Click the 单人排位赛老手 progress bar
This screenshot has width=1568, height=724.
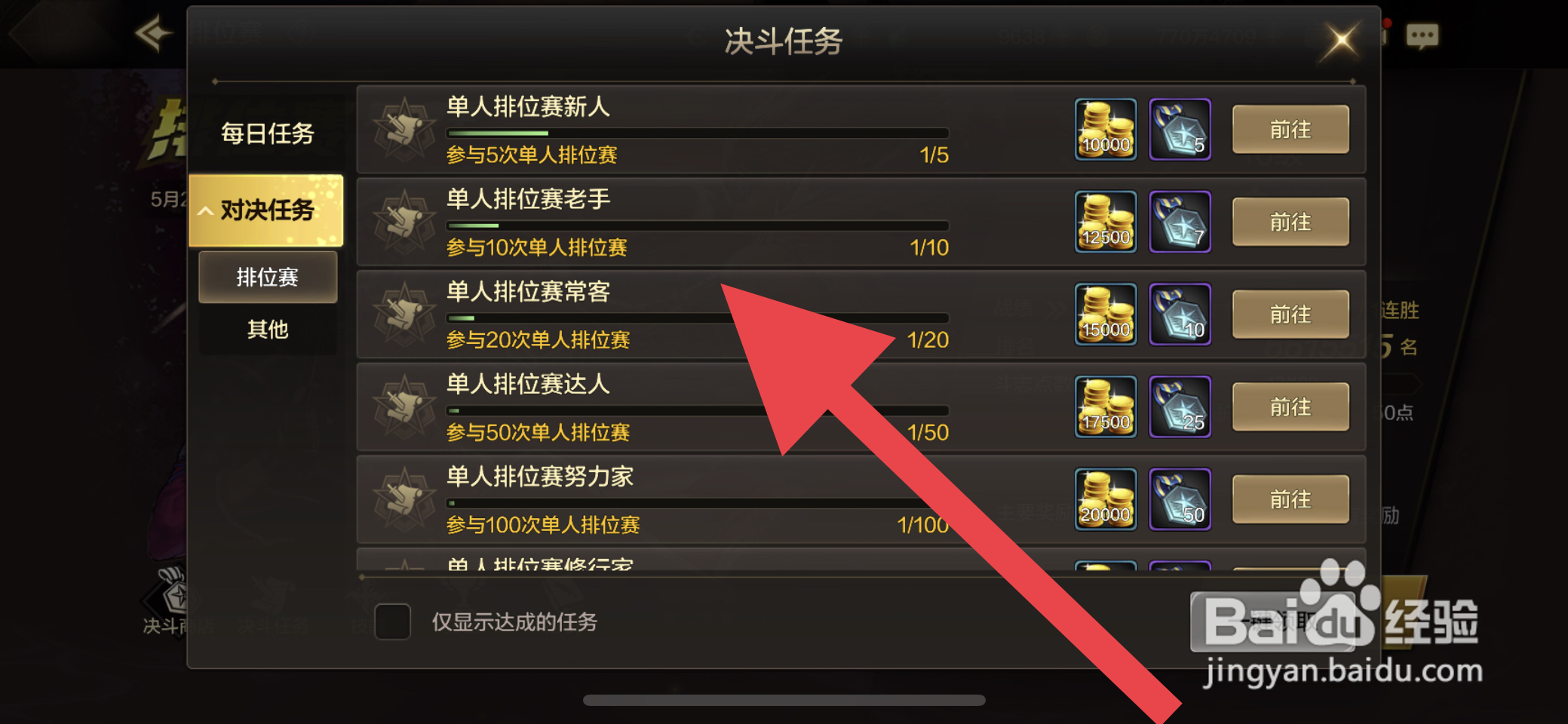point(698,225)
